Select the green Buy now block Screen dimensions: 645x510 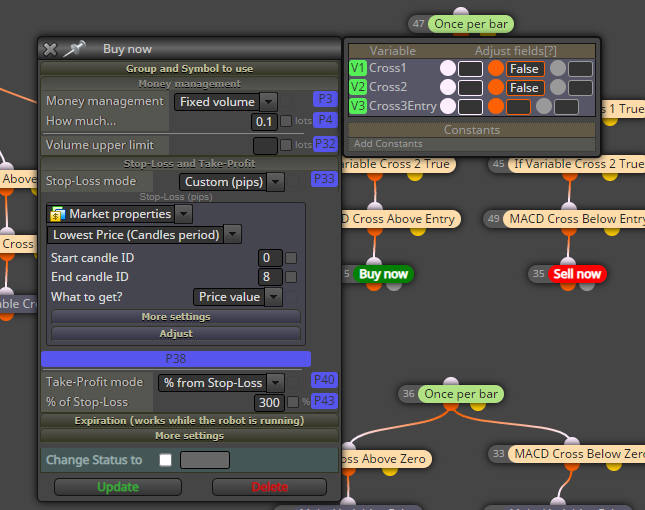point(383,274)
